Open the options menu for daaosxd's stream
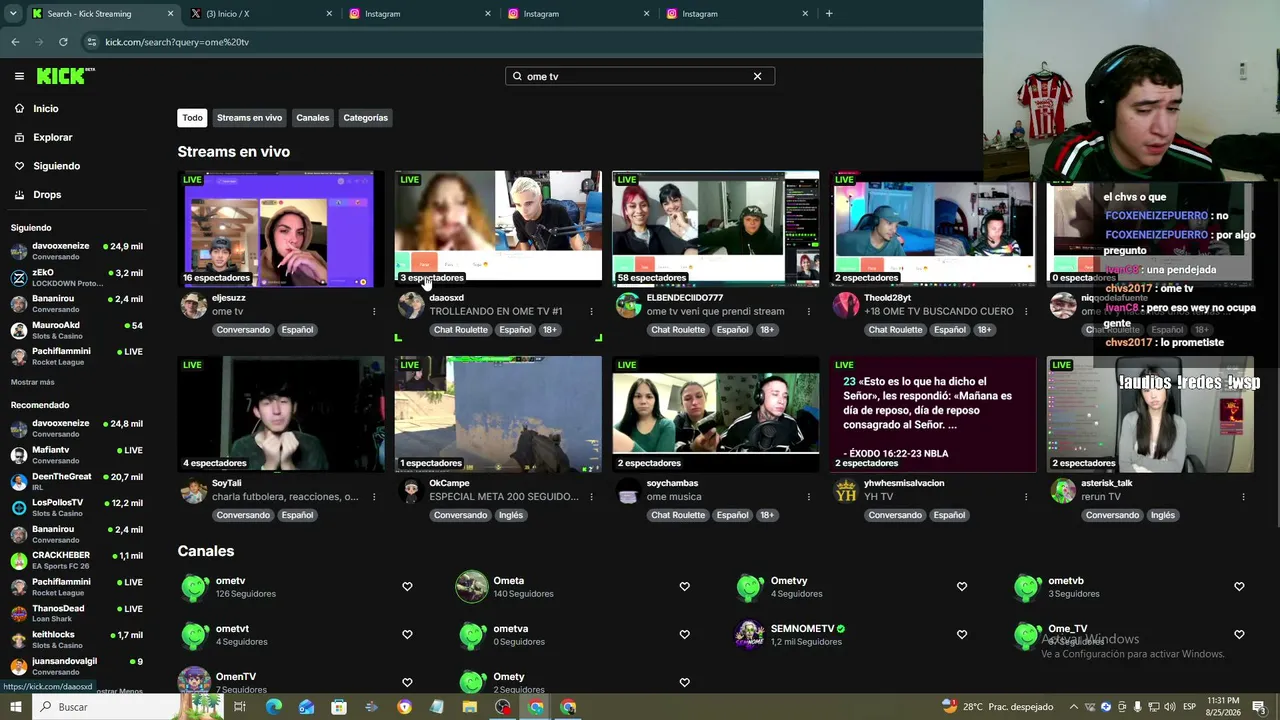Screen dimensions: 1280x720 tap(591, 312)
